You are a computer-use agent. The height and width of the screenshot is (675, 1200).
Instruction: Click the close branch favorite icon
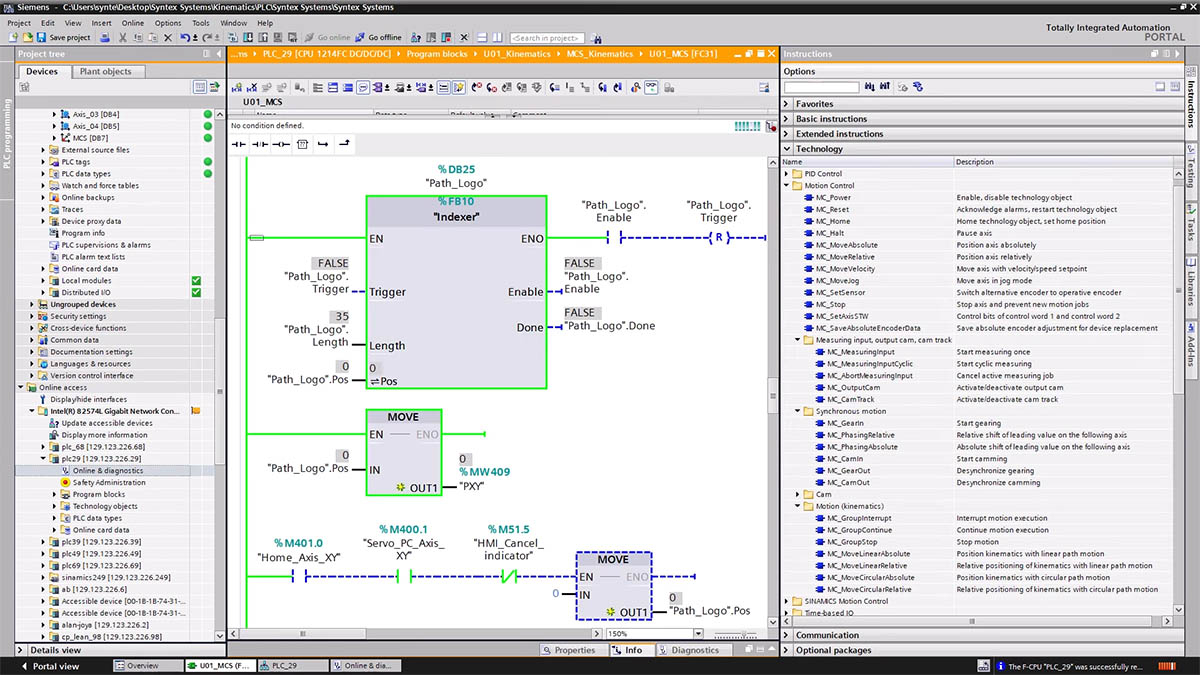point(344,144)
